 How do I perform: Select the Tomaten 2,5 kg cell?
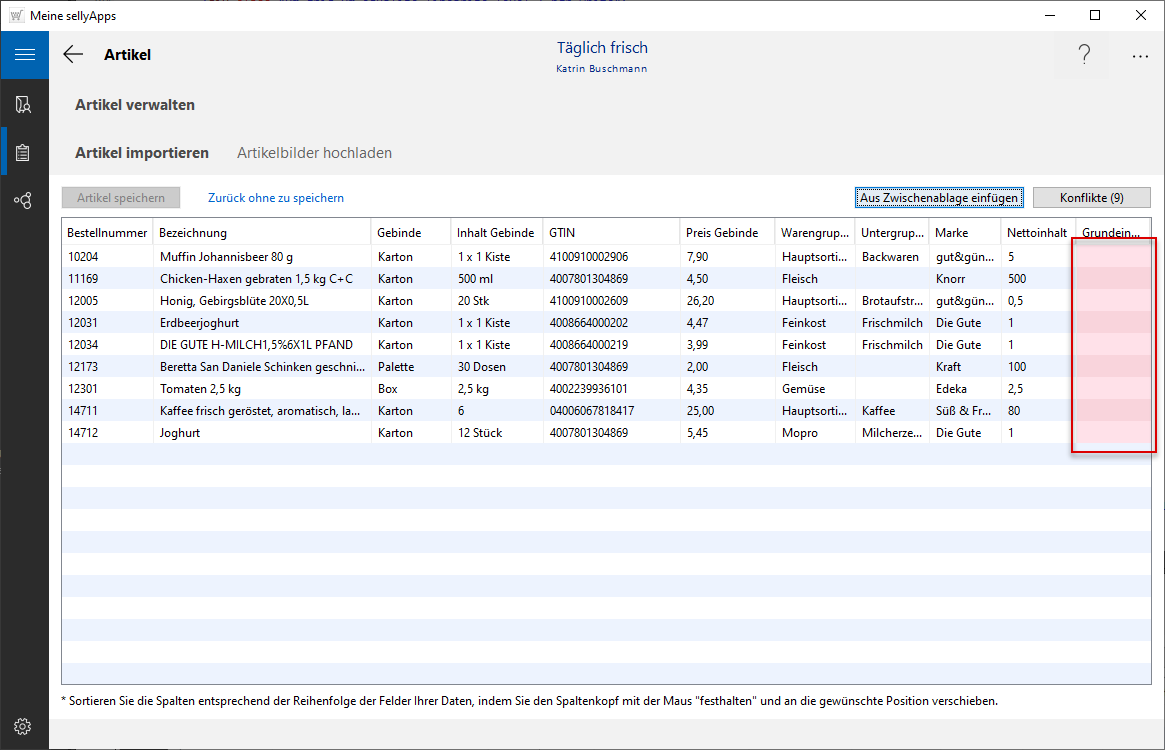(200, 389)
